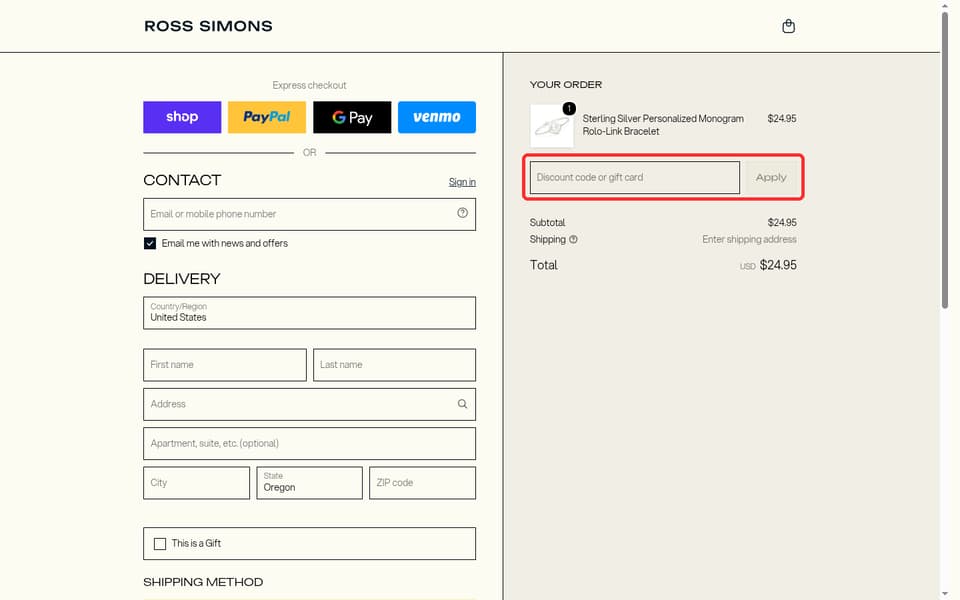Click the Enter shipping address text
The image size is (960, 600).
749,239
